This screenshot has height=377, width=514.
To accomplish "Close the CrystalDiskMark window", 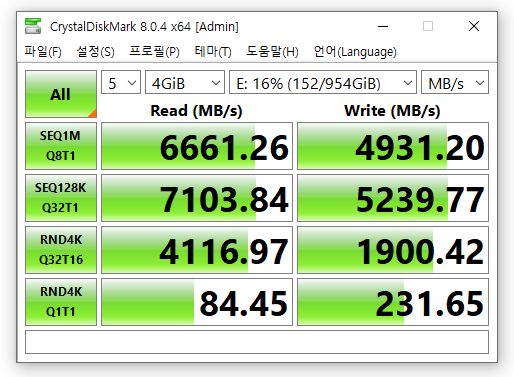I will (474, 26).
